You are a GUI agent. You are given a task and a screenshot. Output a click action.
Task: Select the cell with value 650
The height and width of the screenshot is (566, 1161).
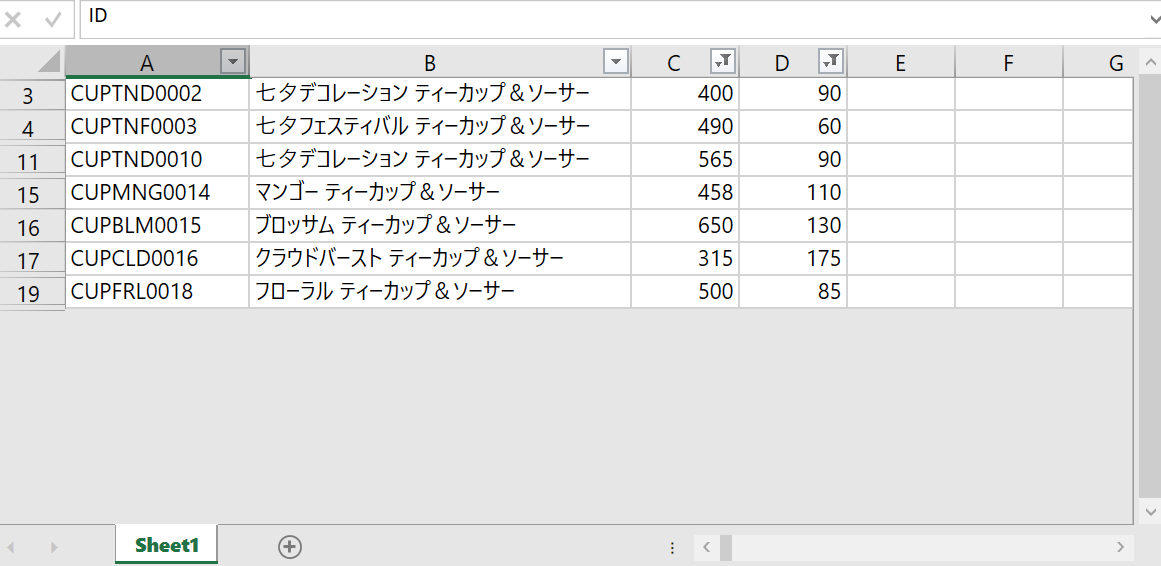(685, 225)
